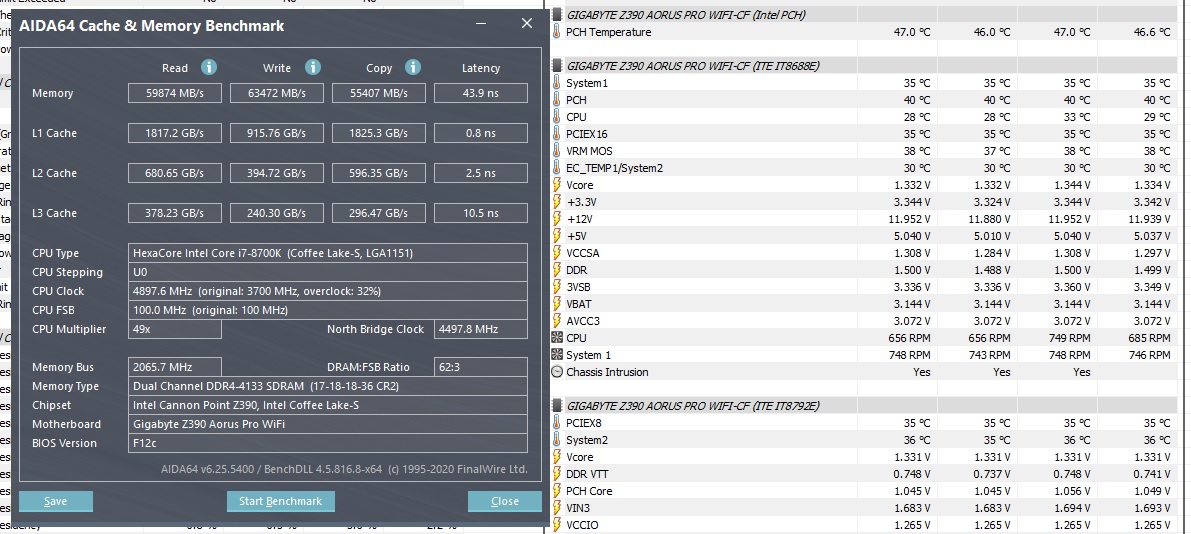Click the DDR VTT voltage bolt icon

557,474
